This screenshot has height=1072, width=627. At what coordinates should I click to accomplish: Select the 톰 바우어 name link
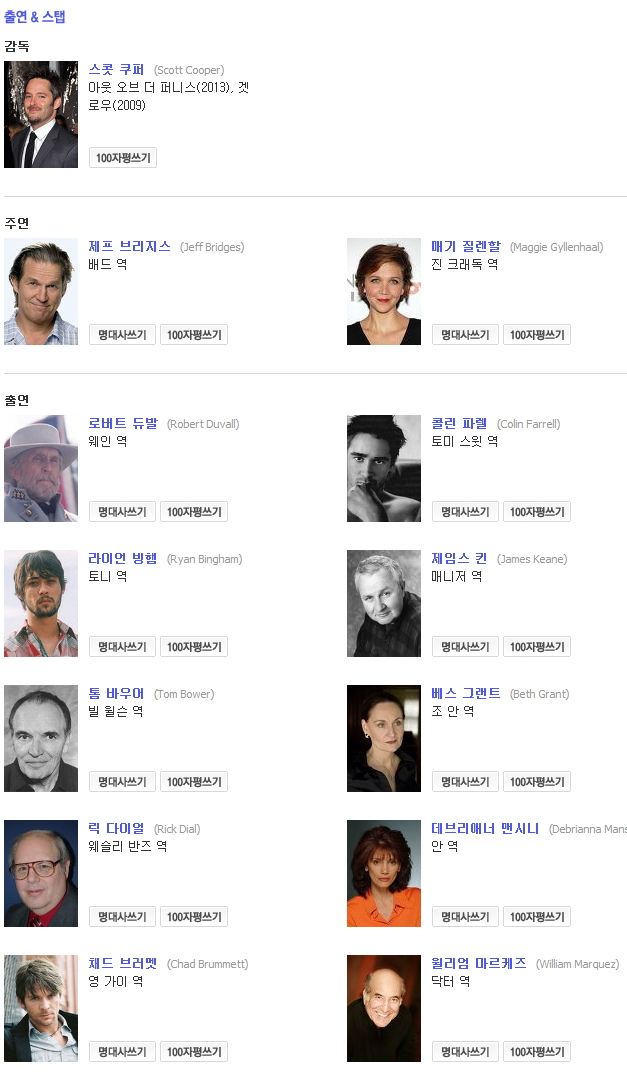pyautogui.click(x=116, y=694)
